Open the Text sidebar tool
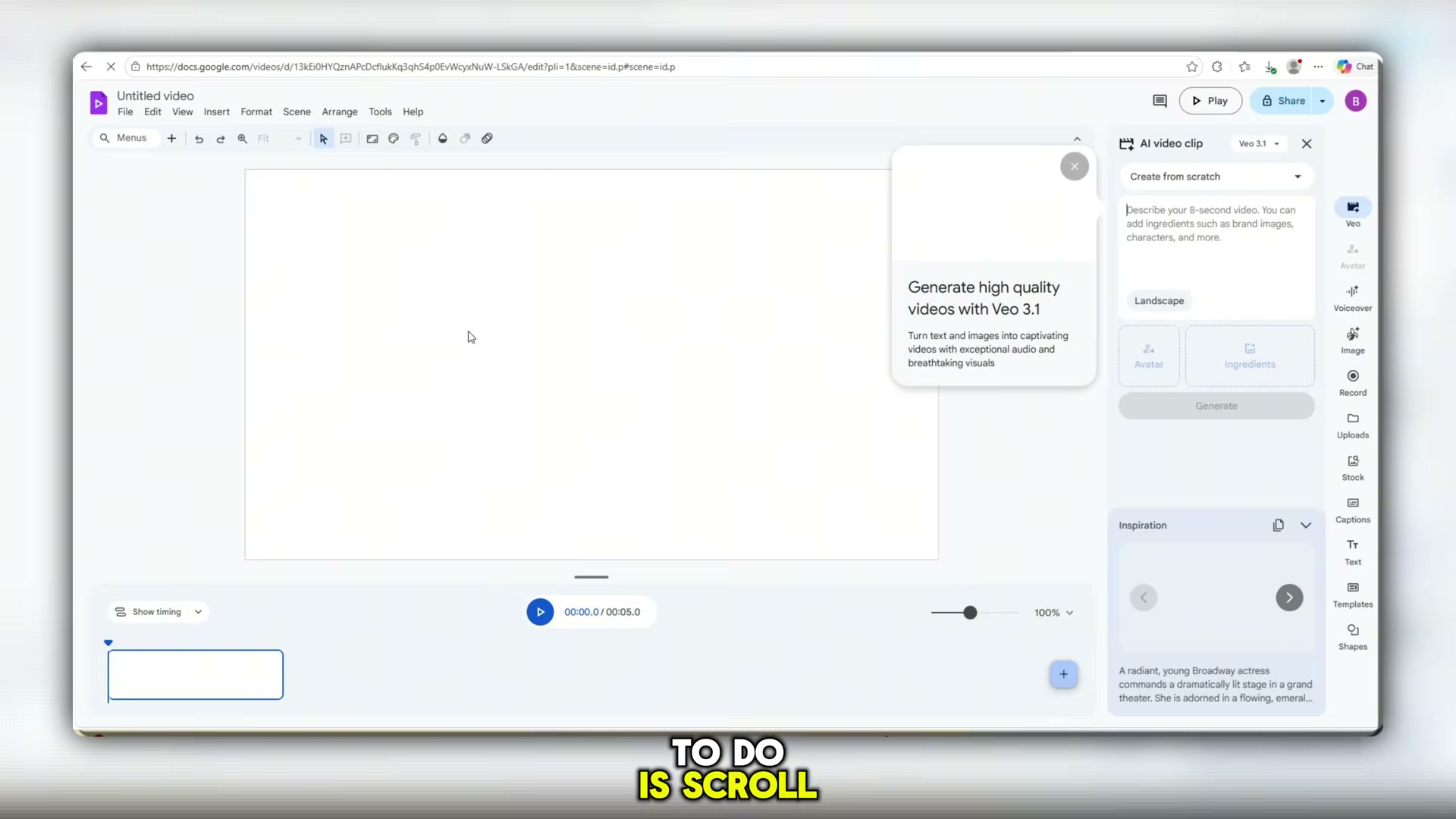This screenshot has width=1456, height=819. pos(1353,553)
